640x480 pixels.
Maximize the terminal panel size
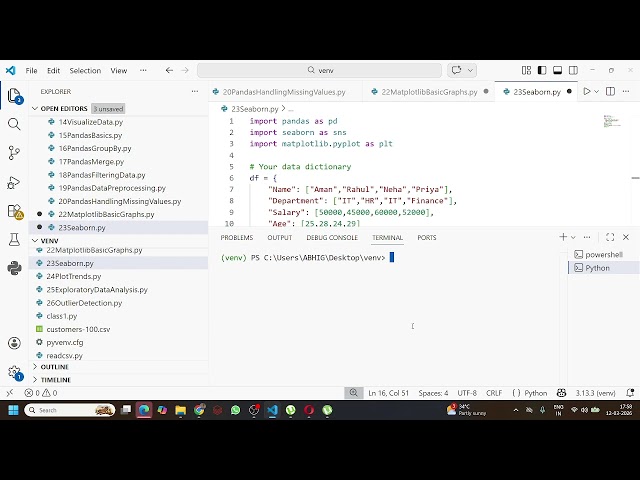(610, 237)
